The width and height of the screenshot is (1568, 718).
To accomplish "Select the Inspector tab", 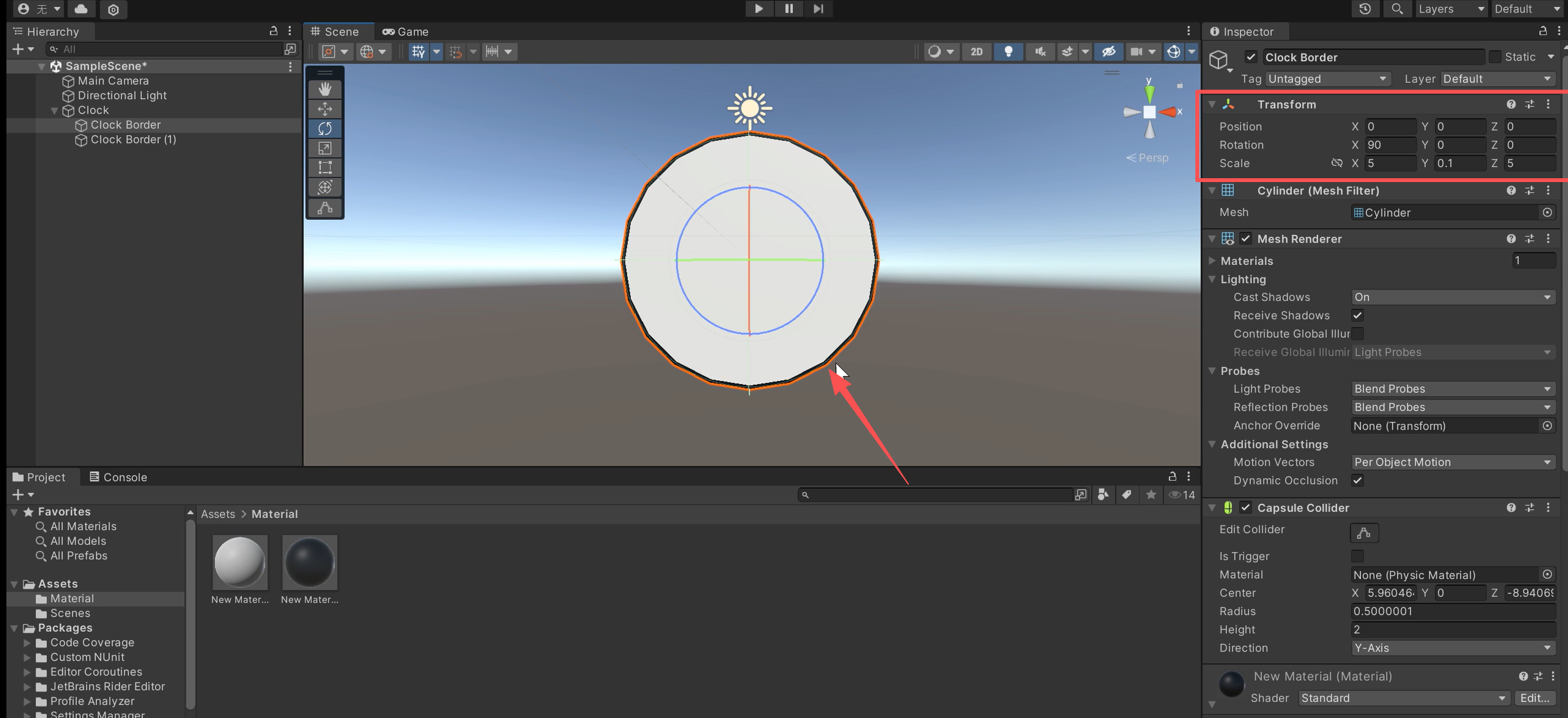I will pos(1242,32).
